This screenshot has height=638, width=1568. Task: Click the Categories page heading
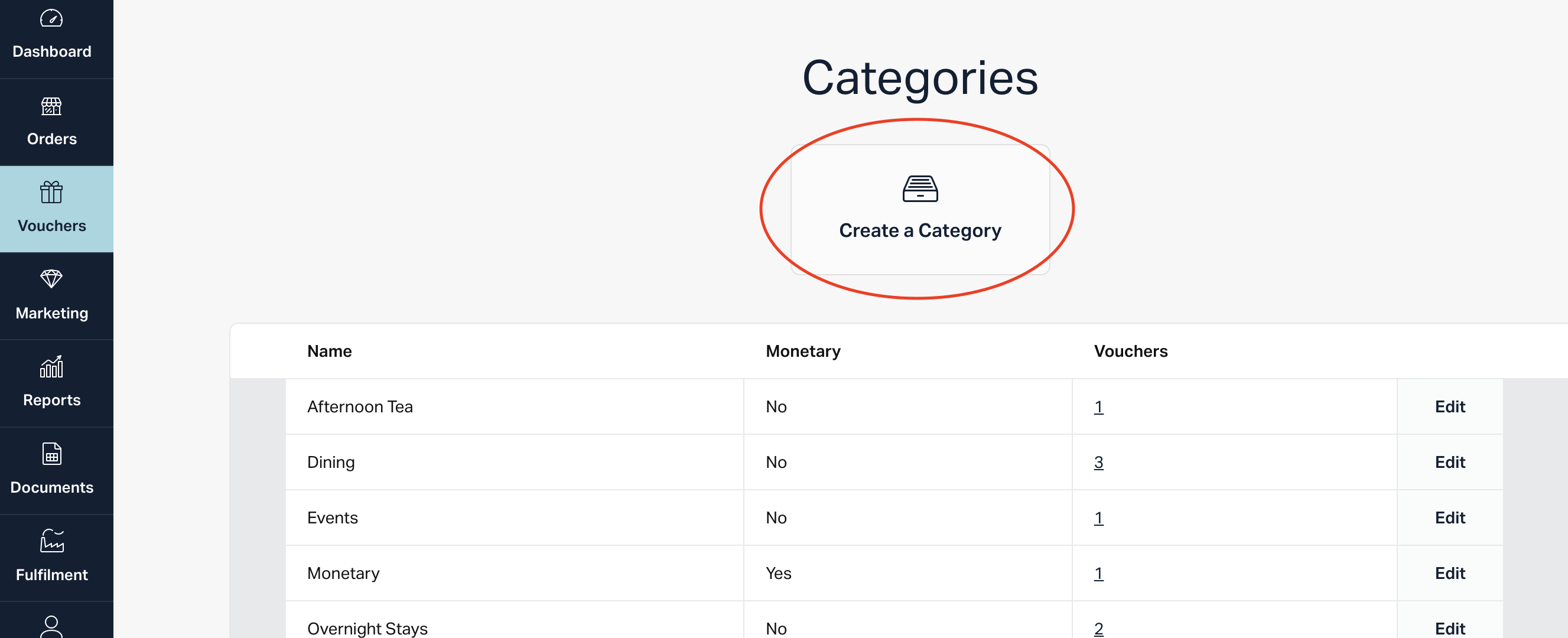(x=920, y=79)
